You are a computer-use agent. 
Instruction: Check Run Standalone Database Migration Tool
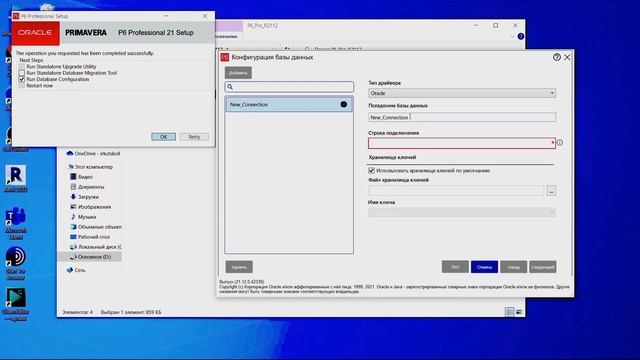[22, 73]
